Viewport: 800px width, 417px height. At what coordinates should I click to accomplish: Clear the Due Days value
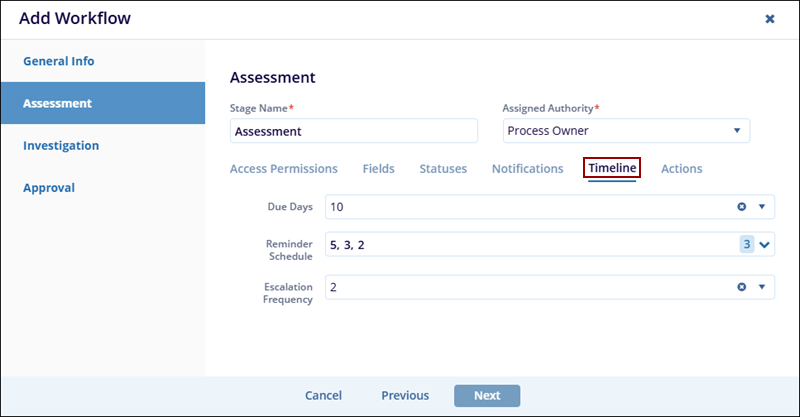[x=742, y=207]
